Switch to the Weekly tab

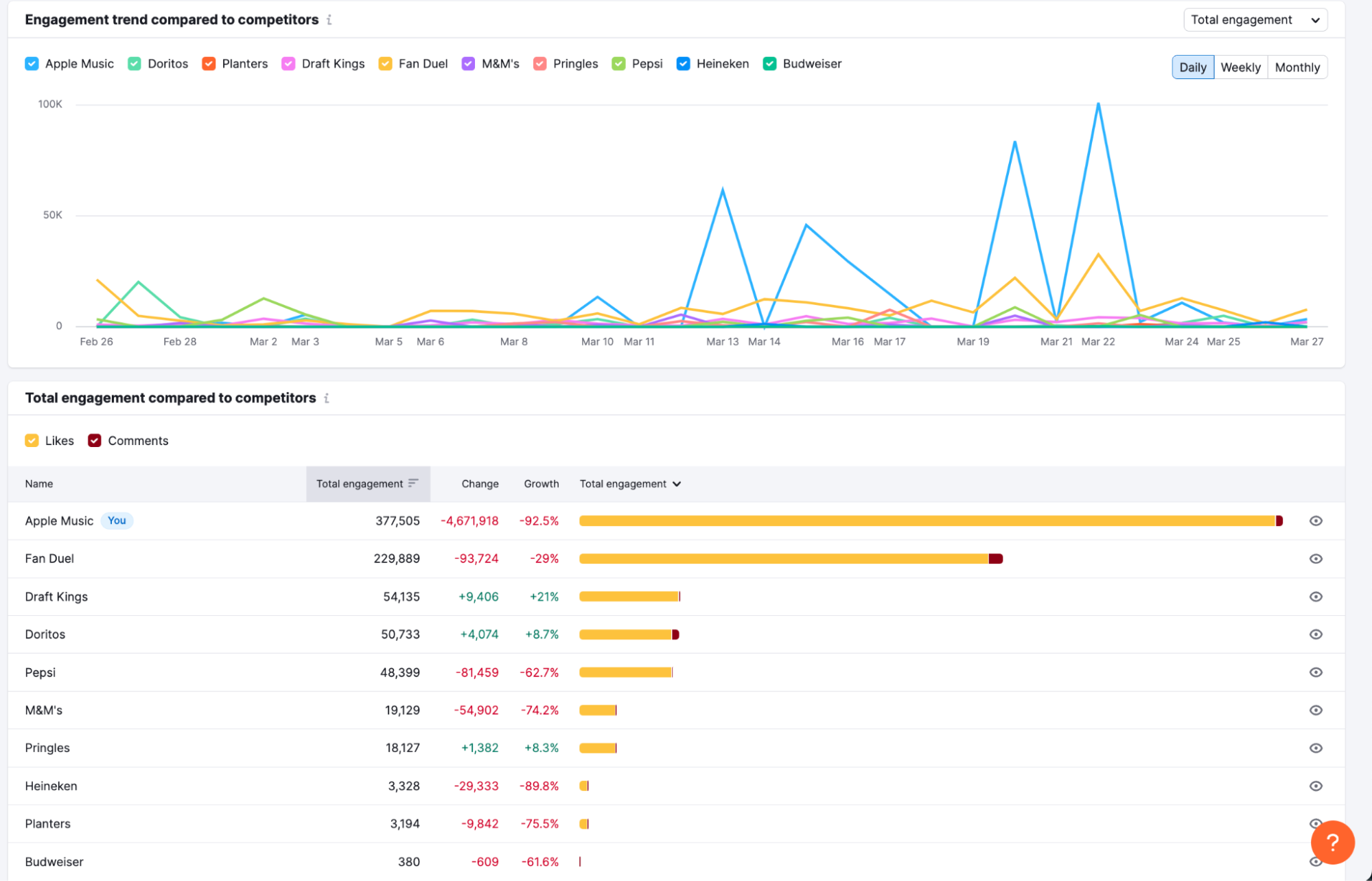1240,67
